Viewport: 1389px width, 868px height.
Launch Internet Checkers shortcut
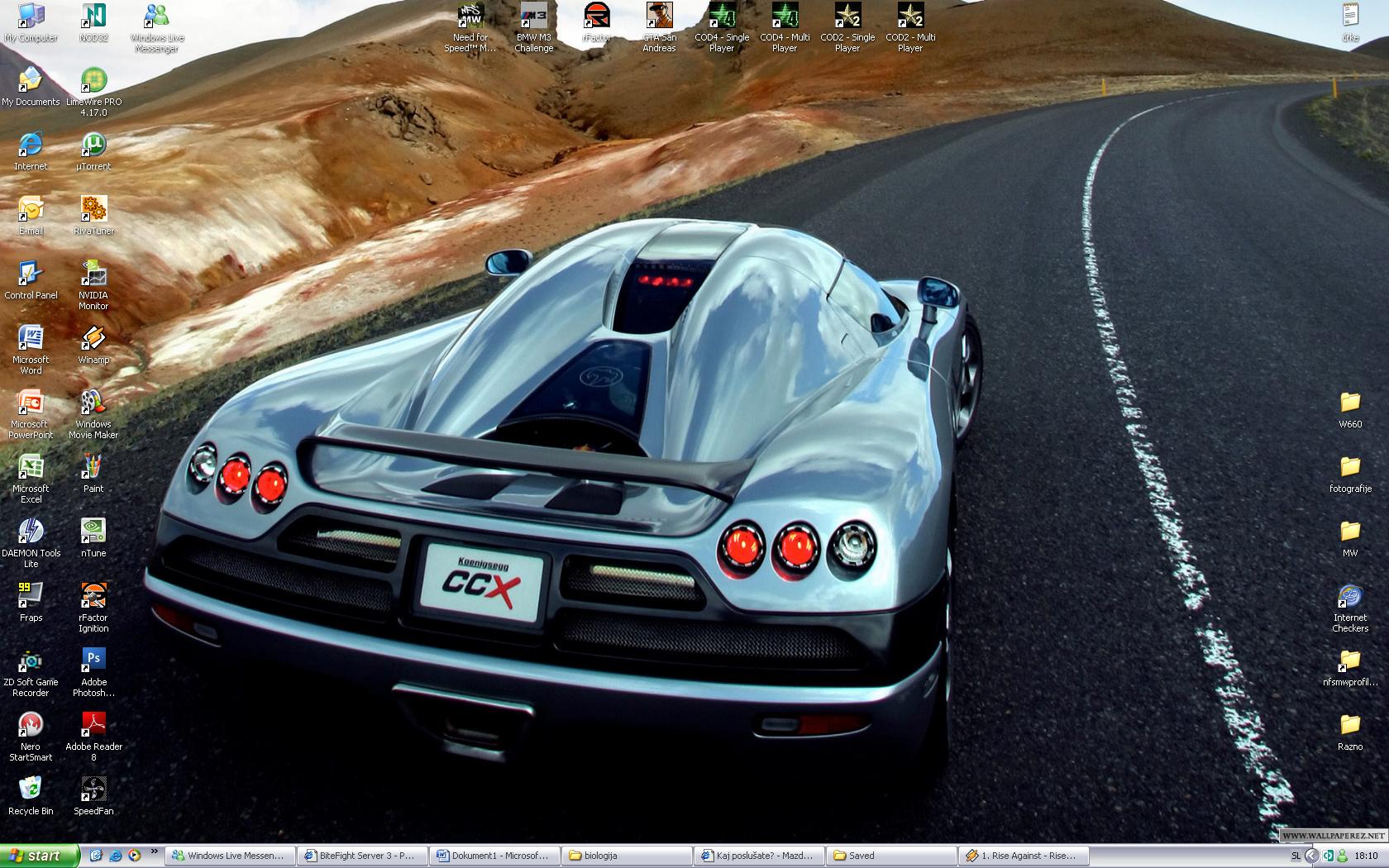1350,608
